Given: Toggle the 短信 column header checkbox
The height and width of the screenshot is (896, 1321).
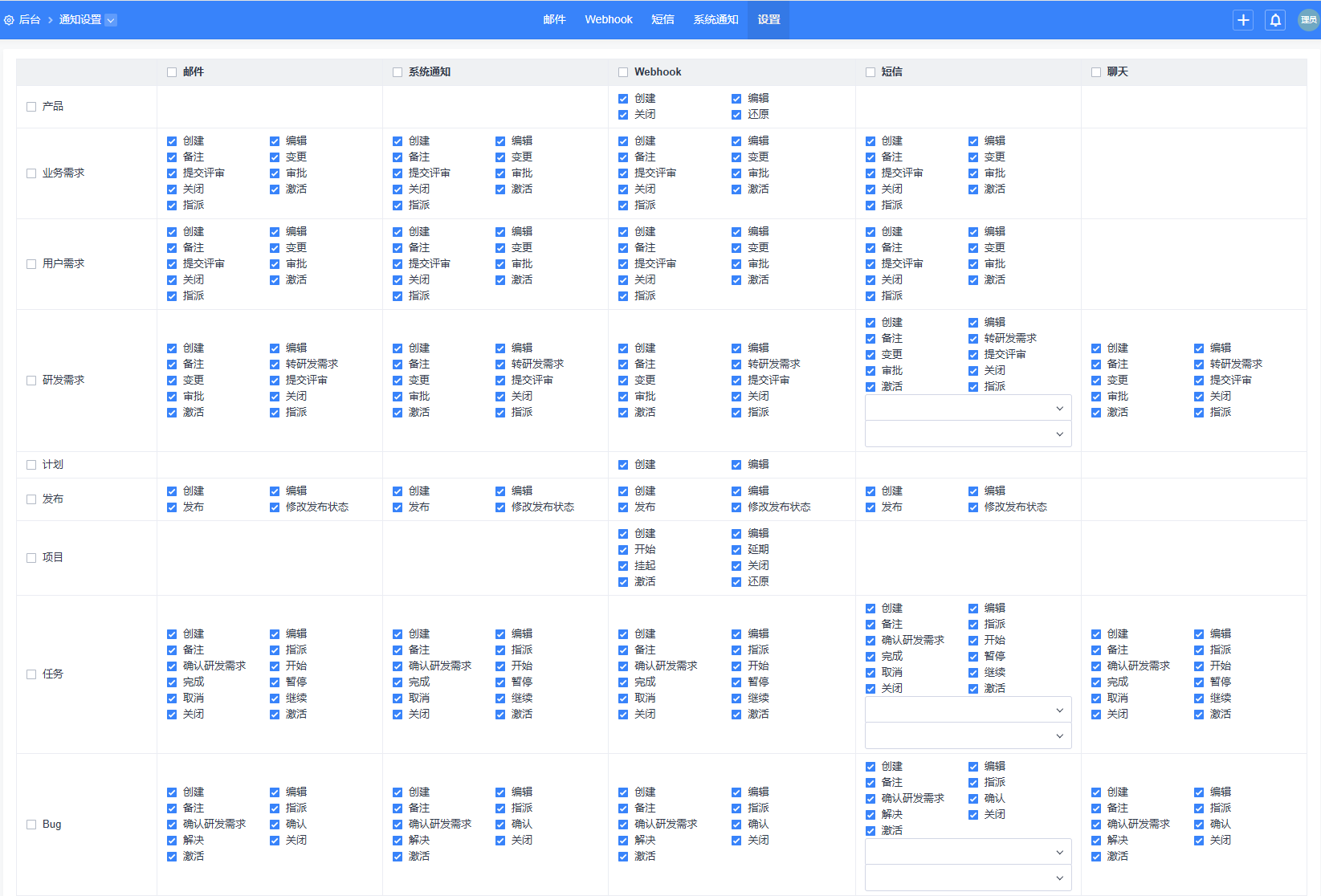Looking at the screenshot, I should pos(870,72).
